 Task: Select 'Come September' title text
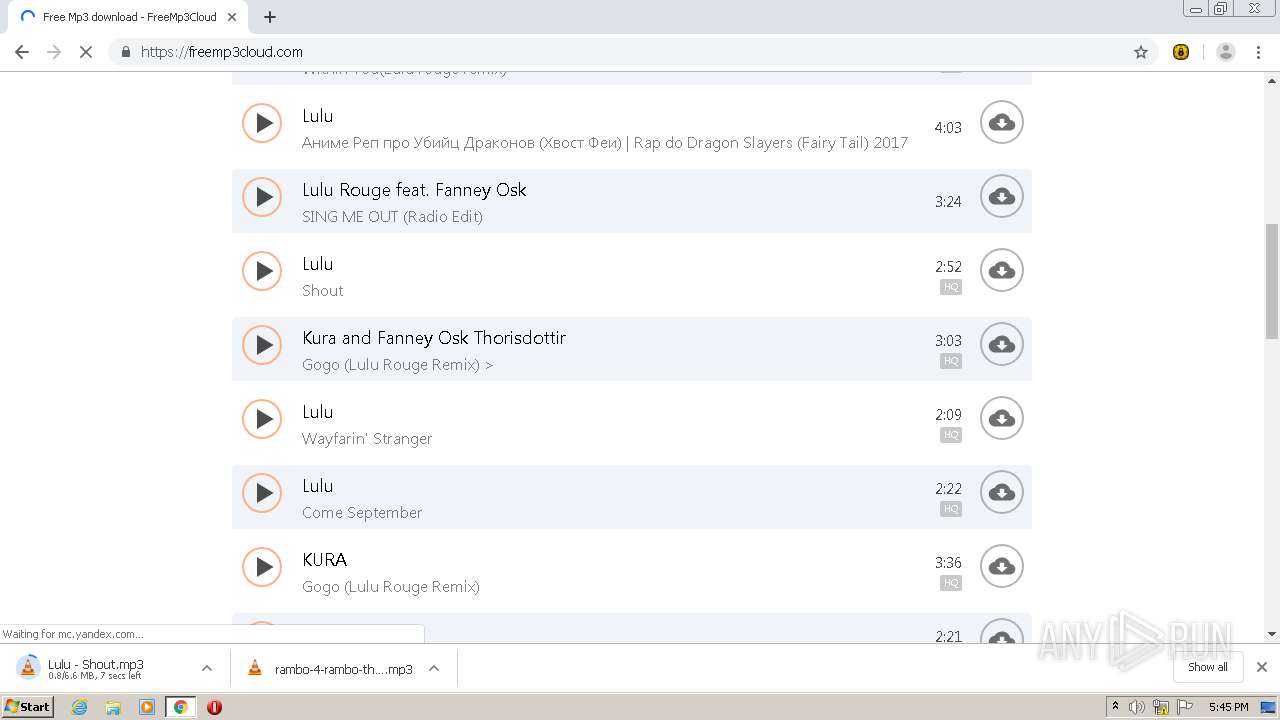pyautogui.click(x=362, y=512)
